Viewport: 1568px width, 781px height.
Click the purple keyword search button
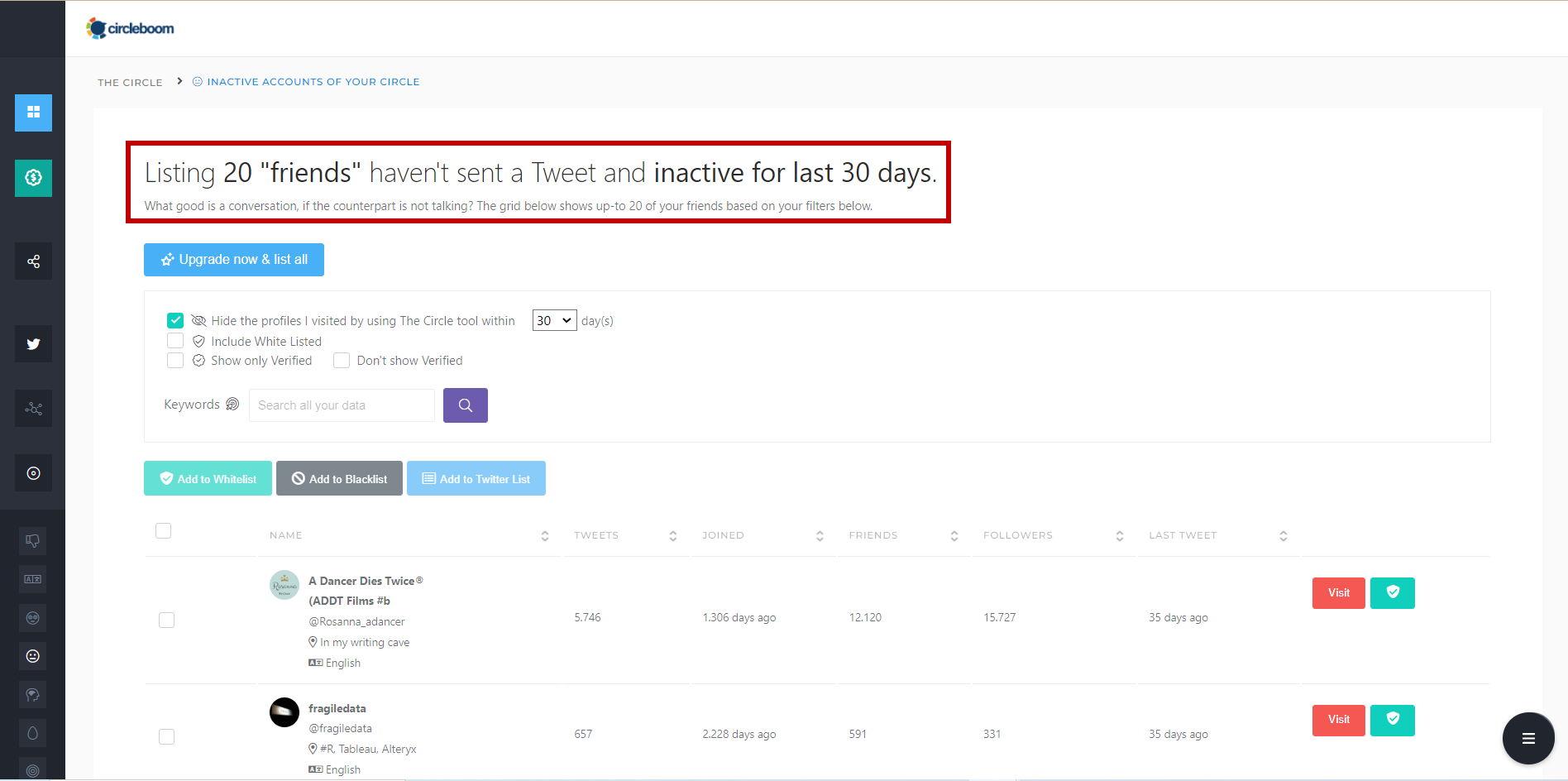[465, 405]
